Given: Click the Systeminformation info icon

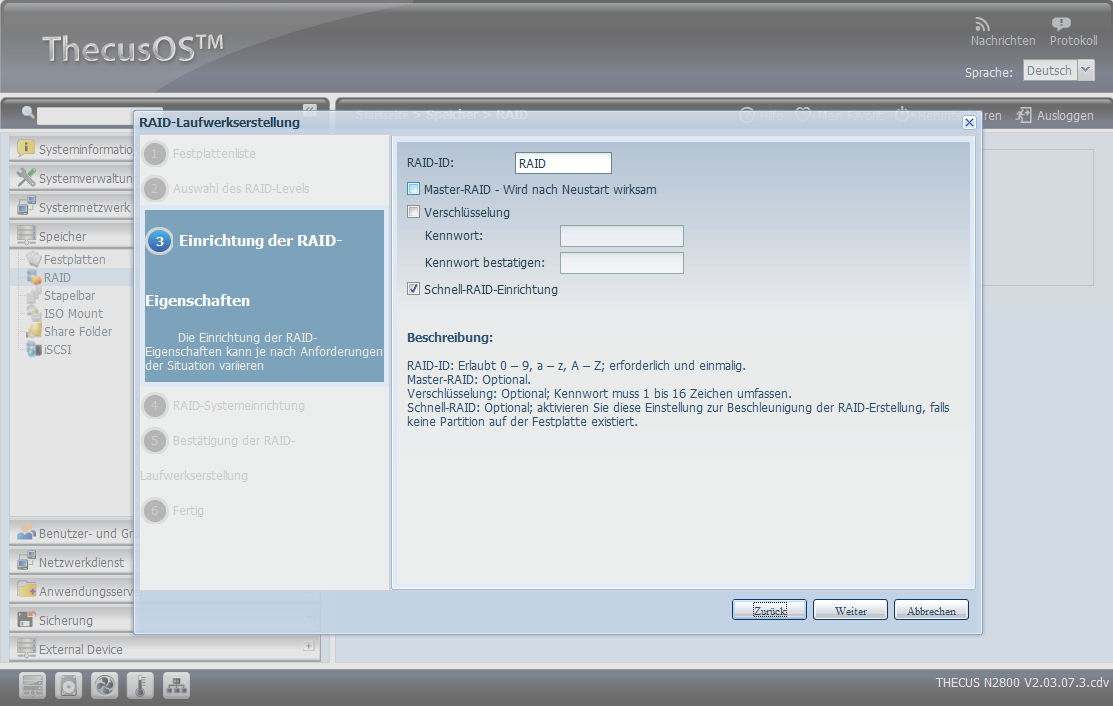Looking at the screenshot, I should pyautogui.click(x=26, y=148).
